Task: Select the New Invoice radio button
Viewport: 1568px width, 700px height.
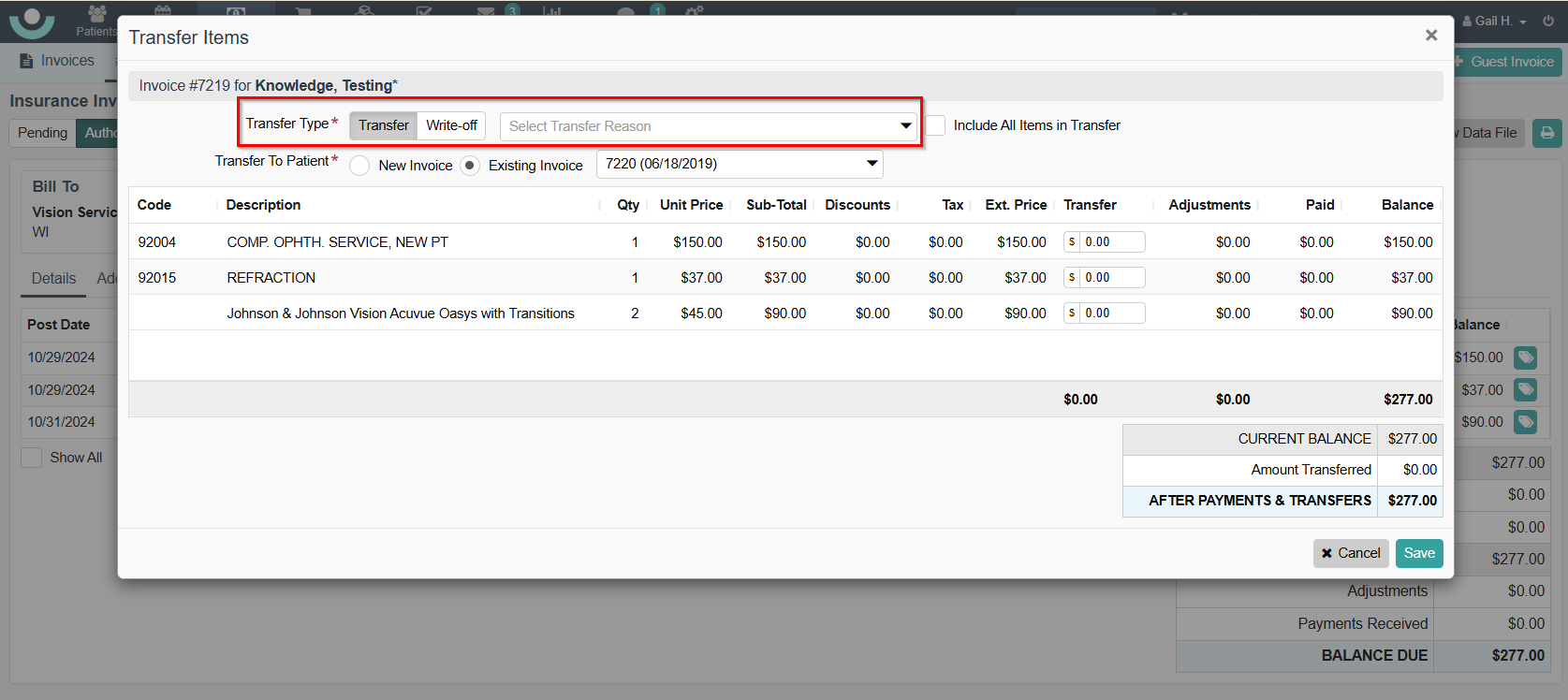Action: pyautogui.click(x=359, y=166)
